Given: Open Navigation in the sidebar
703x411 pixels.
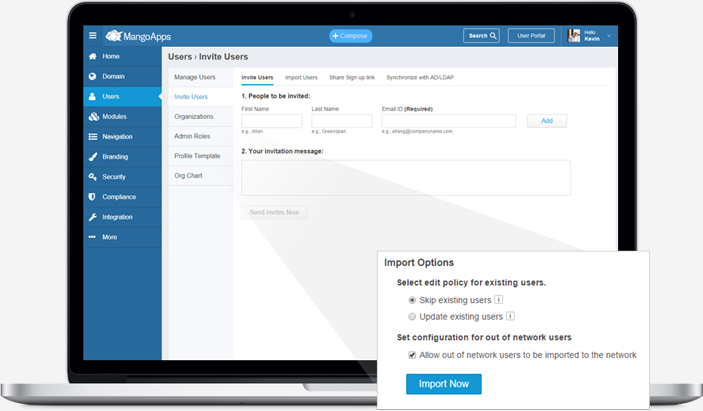Looking at the screenshot, I should pos(122,137).
